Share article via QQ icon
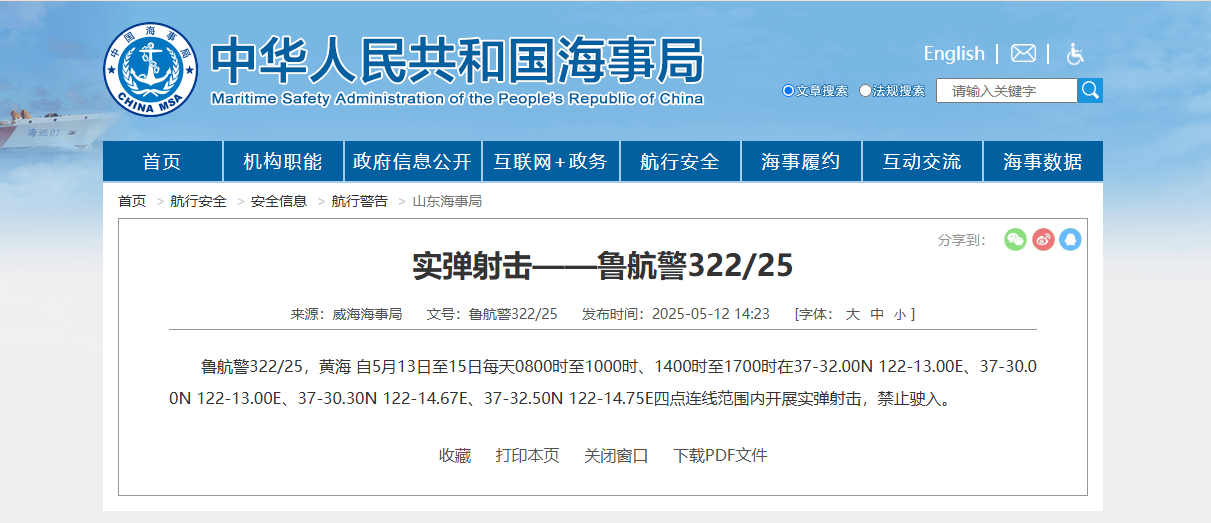The image size is (1211, 523). (1070, 239)
